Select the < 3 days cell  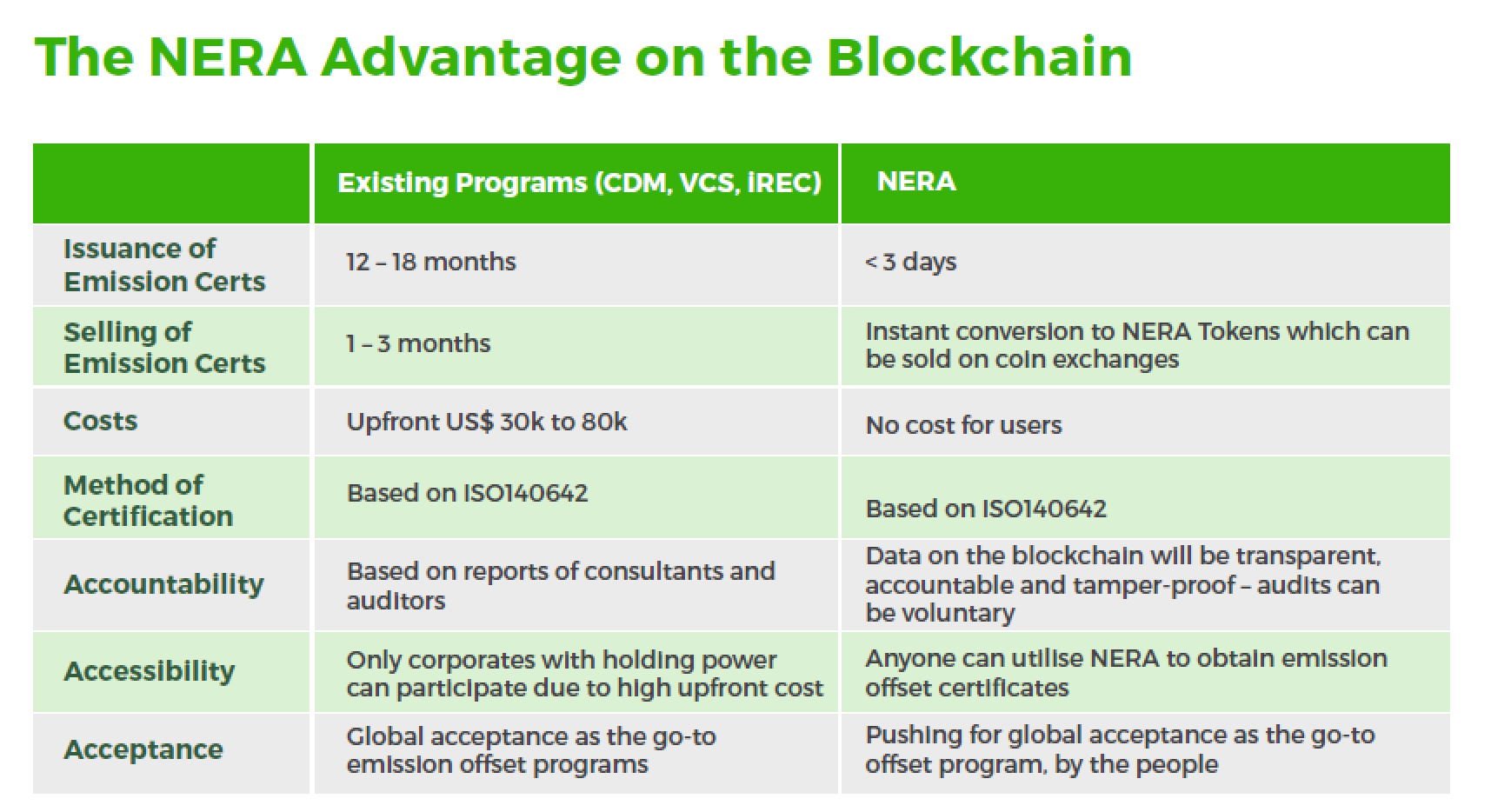coord(910,263)
